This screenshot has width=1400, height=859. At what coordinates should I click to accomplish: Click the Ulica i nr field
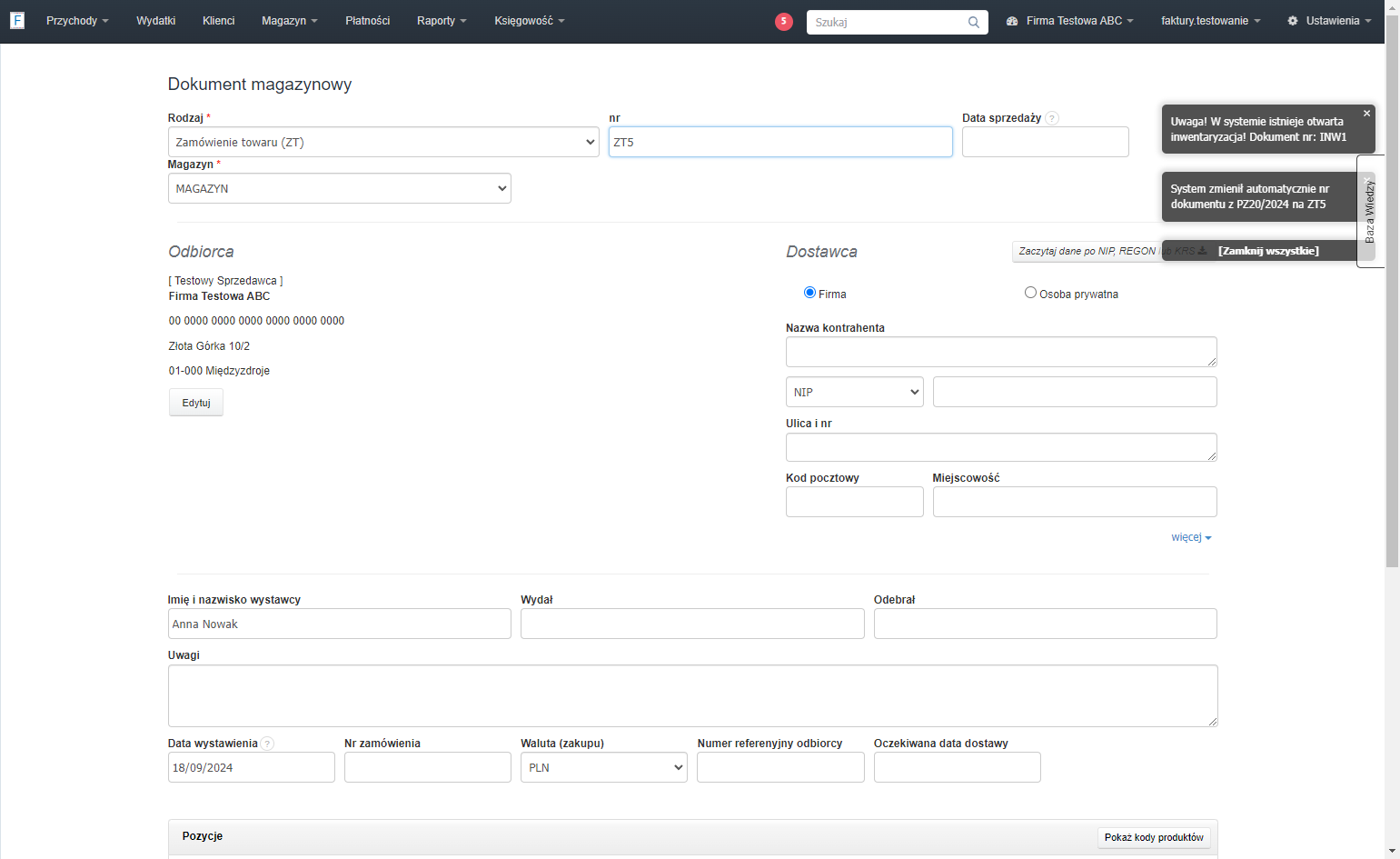click(1001, 447)
